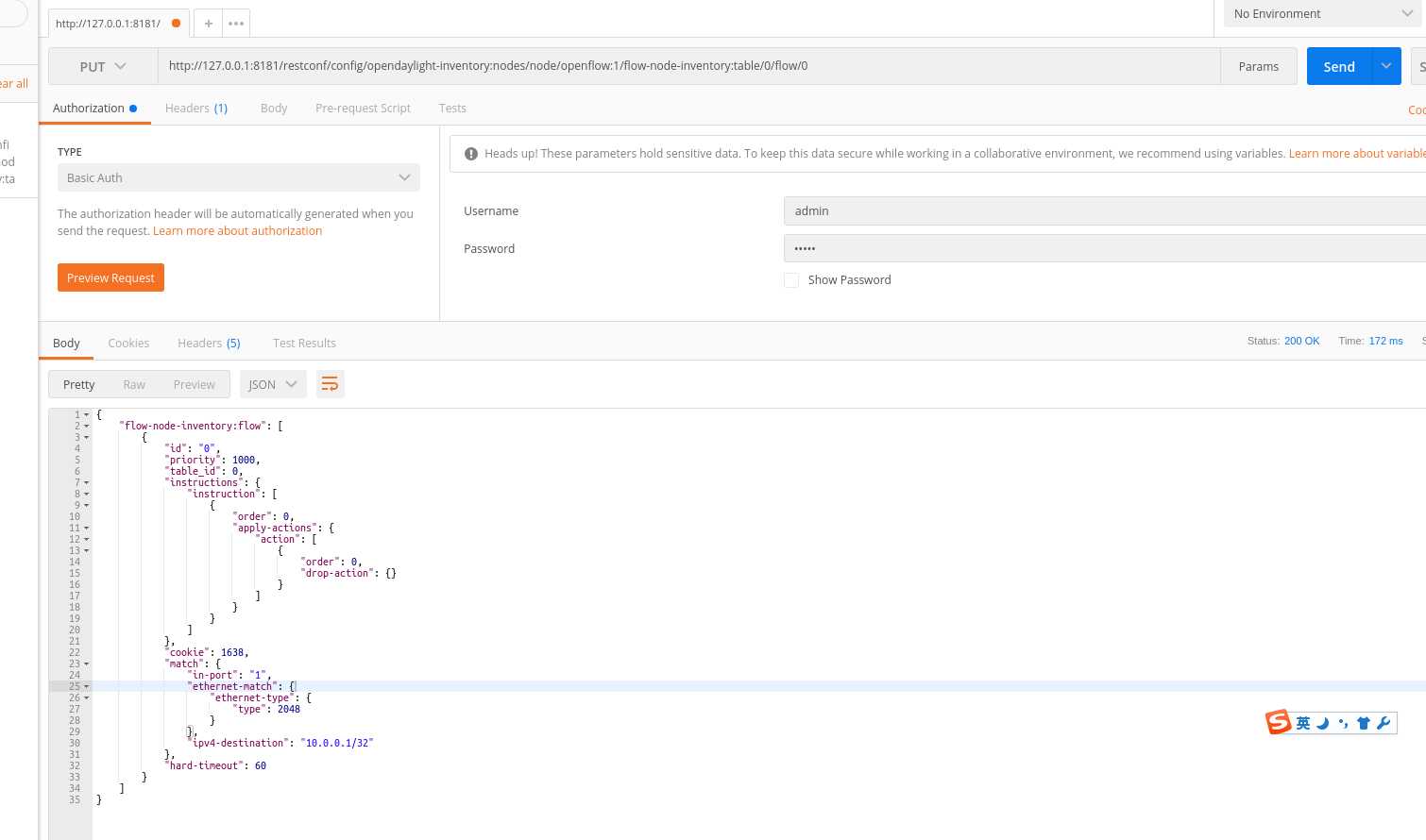The height and width of the screenshot is (840, 1426).
Task: Open the response Cookies tab
Action: click(x=128, y=344)
